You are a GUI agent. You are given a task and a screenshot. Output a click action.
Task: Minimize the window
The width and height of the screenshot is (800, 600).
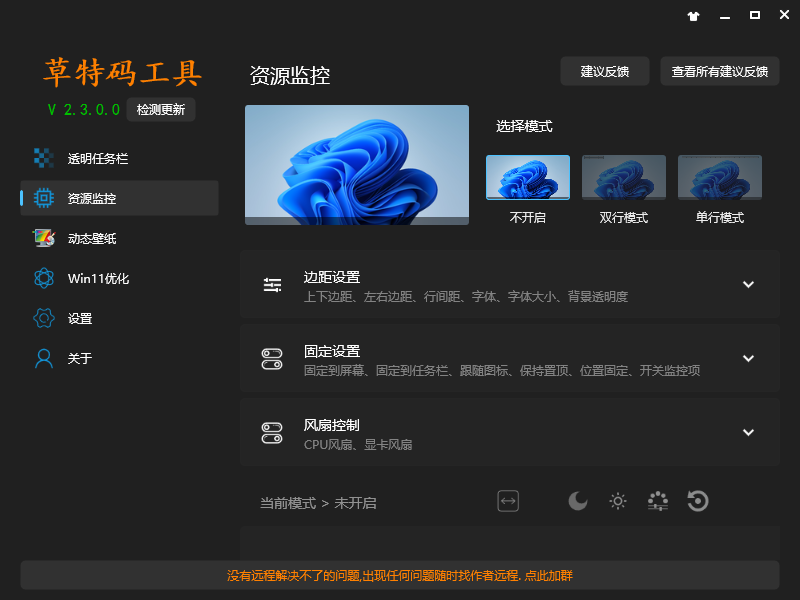coord(724,16)
